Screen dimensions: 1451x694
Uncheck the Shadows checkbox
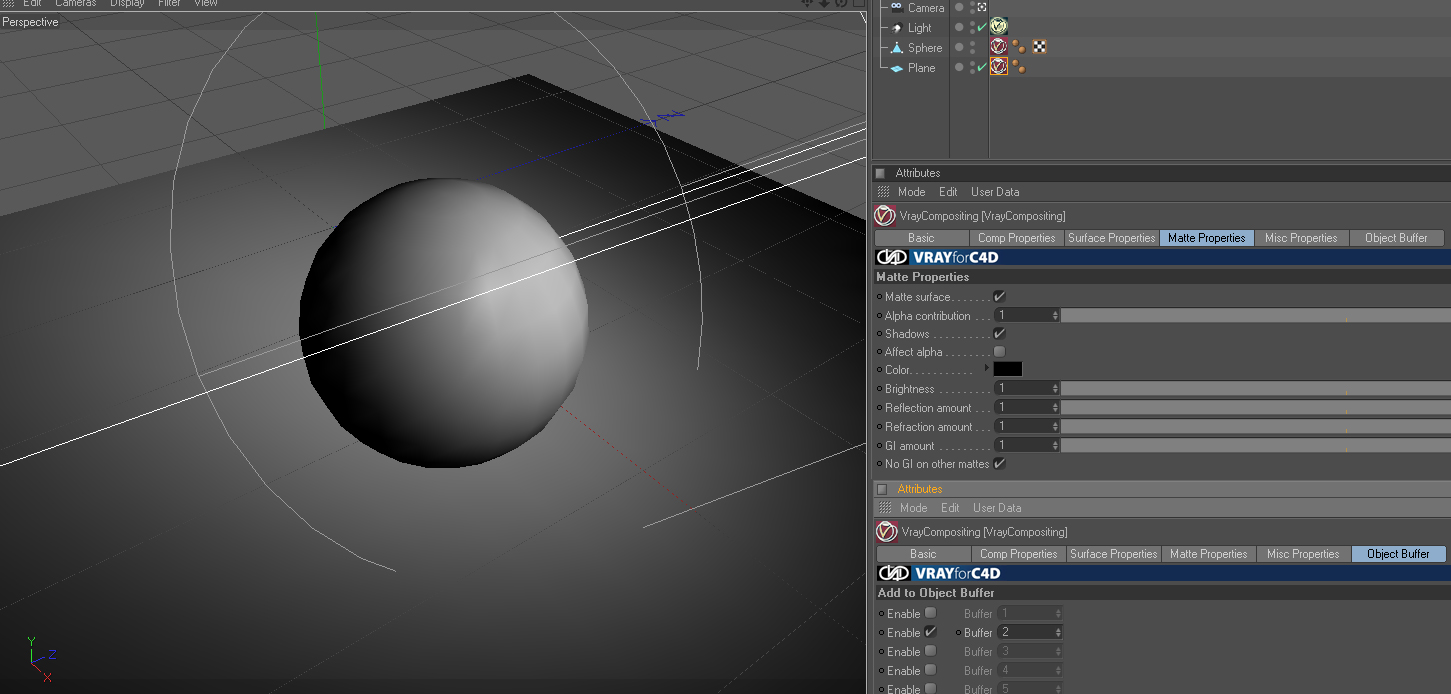click(999, 334)
